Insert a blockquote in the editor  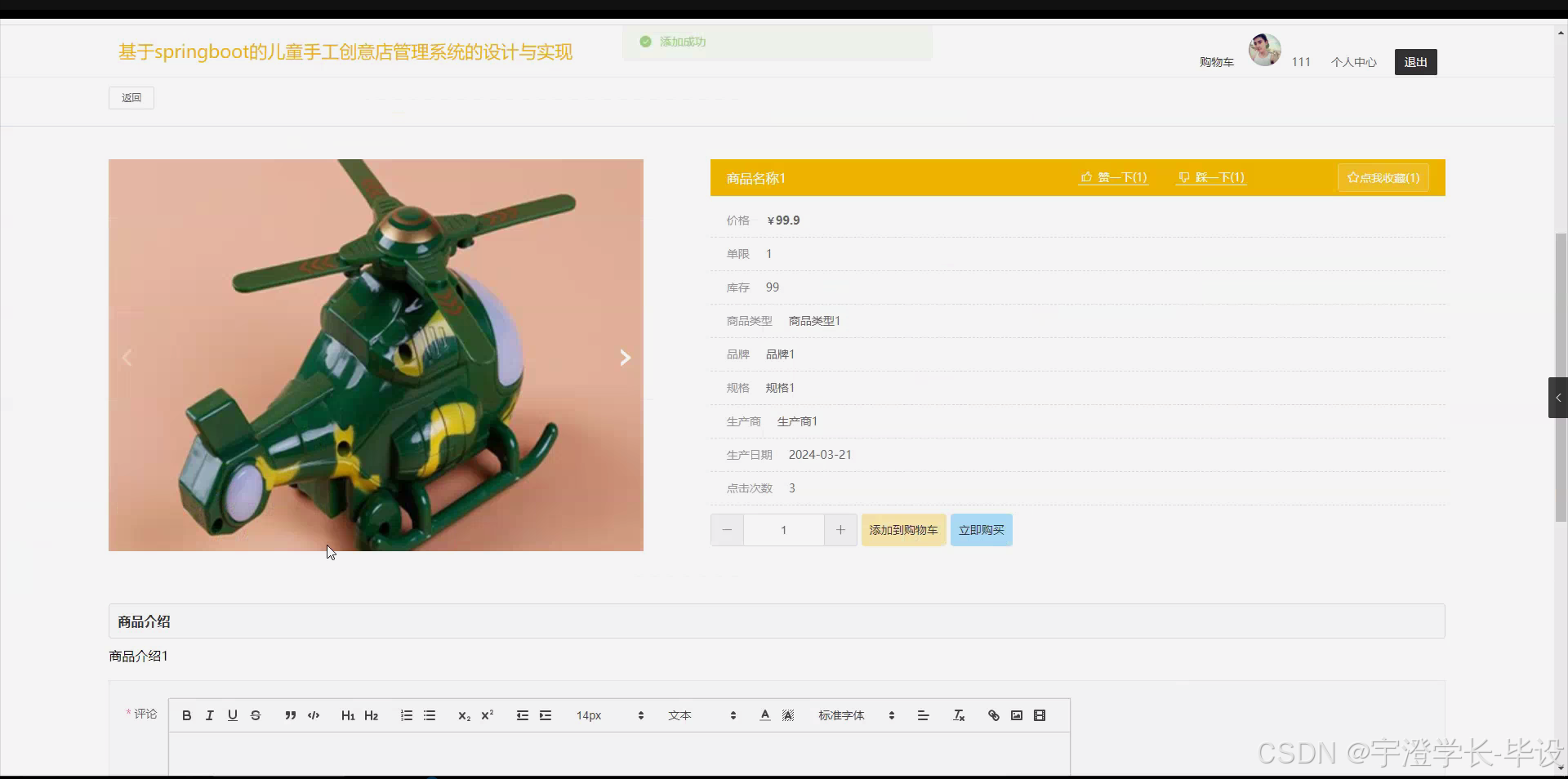[x=289, y=715]
